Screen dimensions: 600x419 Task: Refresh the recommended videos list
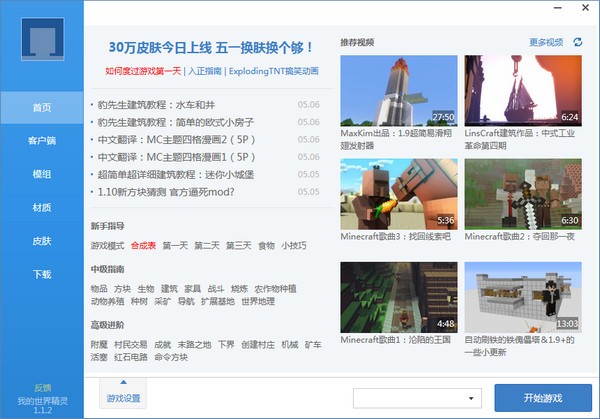tap(578, 42)
